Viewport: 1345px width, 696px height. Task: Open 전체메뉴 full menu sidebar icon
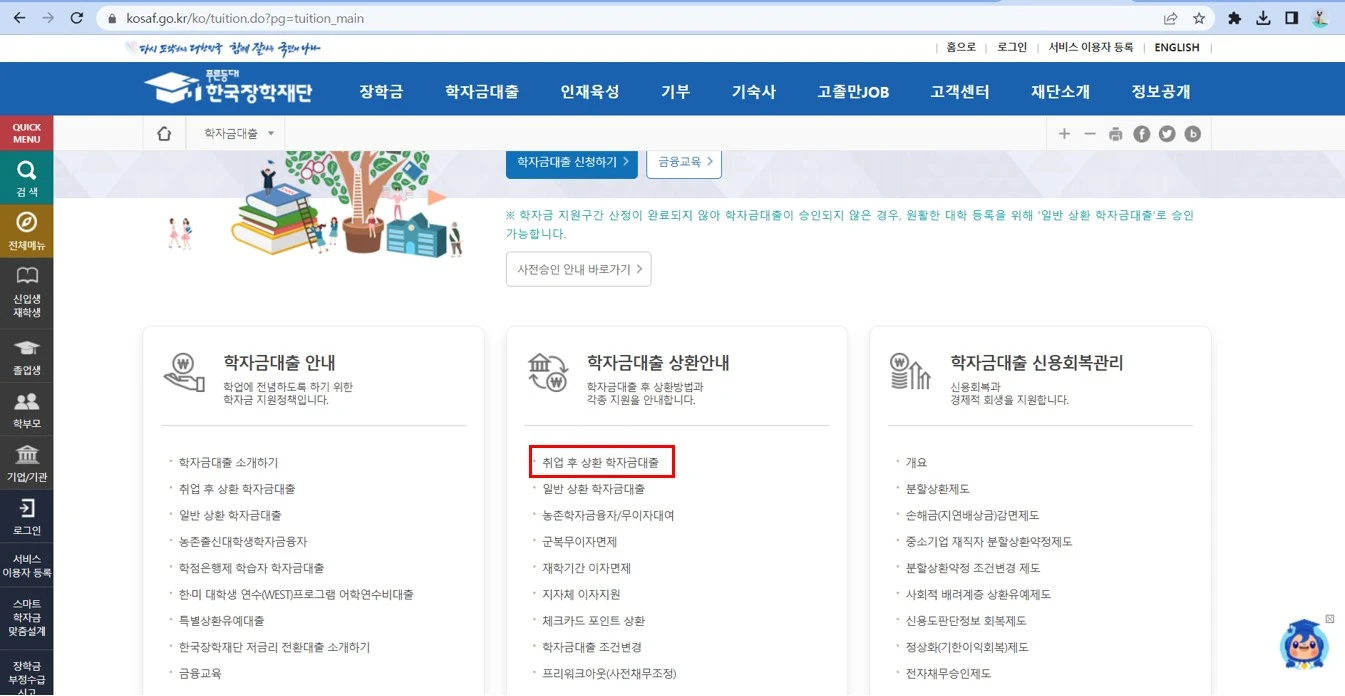tap(27, 232)
